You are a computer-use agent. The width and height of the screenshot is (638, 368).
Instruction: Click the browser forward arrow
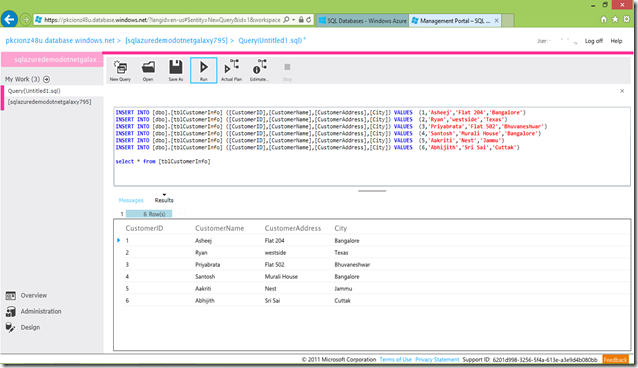pos(25,20)
